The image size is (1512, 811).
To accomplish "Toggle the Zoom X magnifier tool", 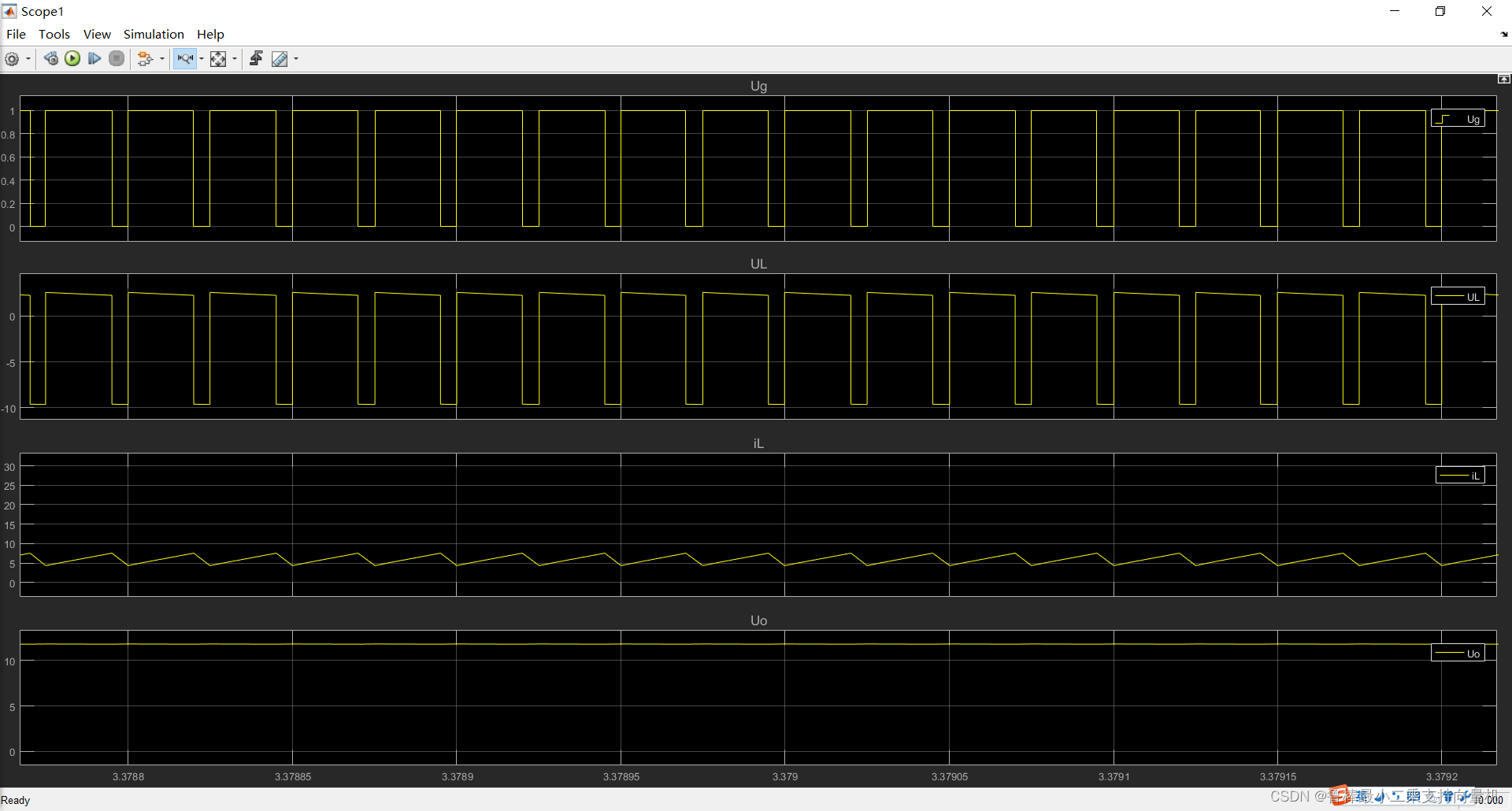I will [x=185, y=59].
